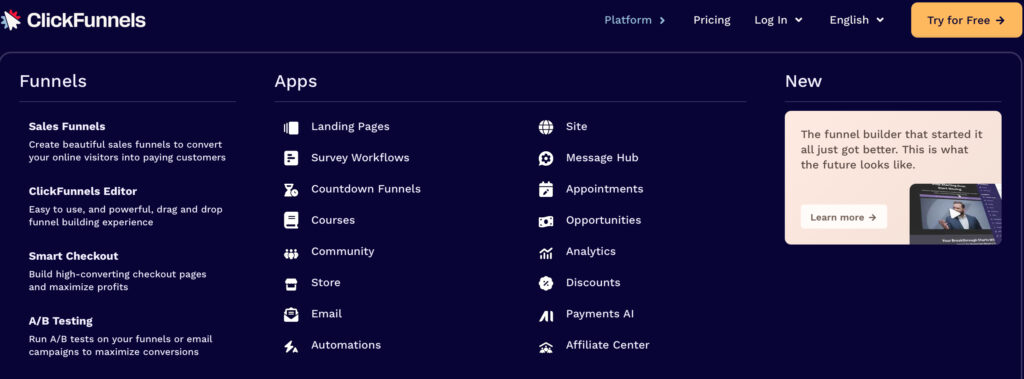Expand the Platform menu chevron
Image resolution: width=1024 pixels, height=379 pixels.
[662, 20]
